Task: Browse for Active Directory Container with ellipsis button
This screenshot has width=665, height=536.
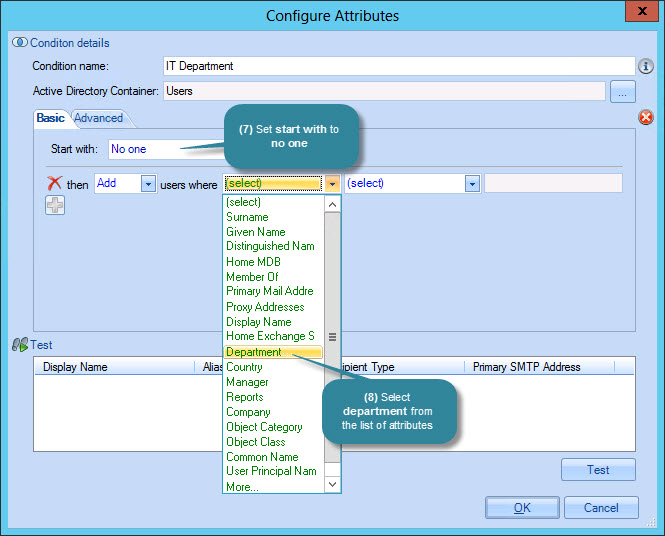Action: [623, 92]
